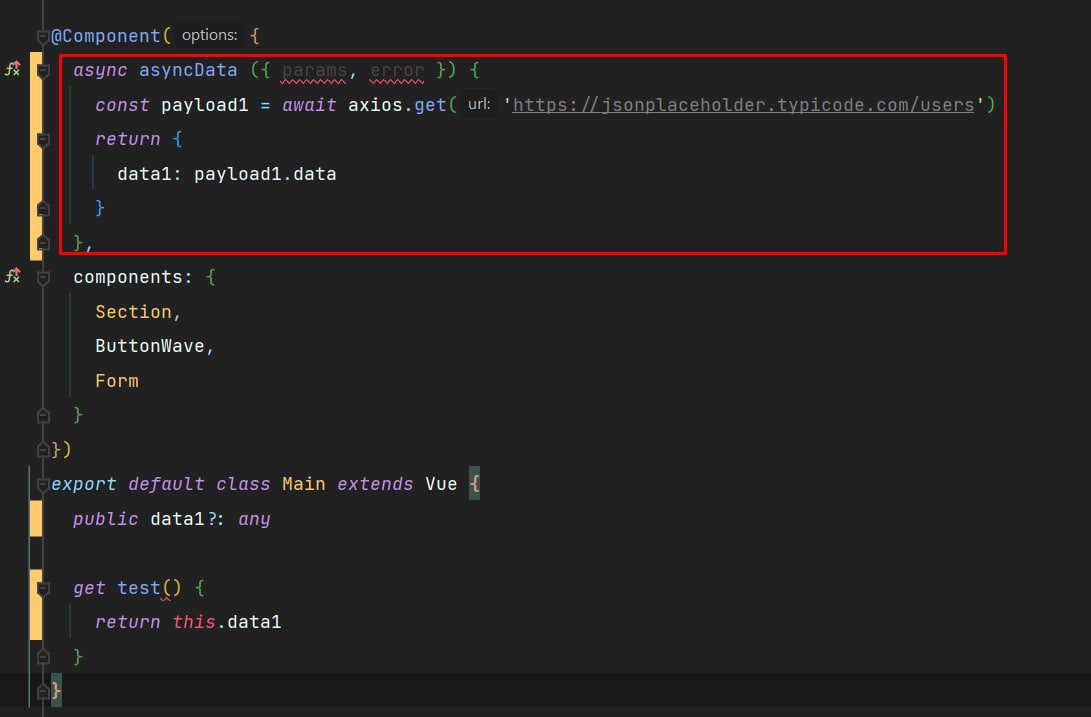Click fold end marker closing test getter
1091x717 pixels.
point(42,656)
